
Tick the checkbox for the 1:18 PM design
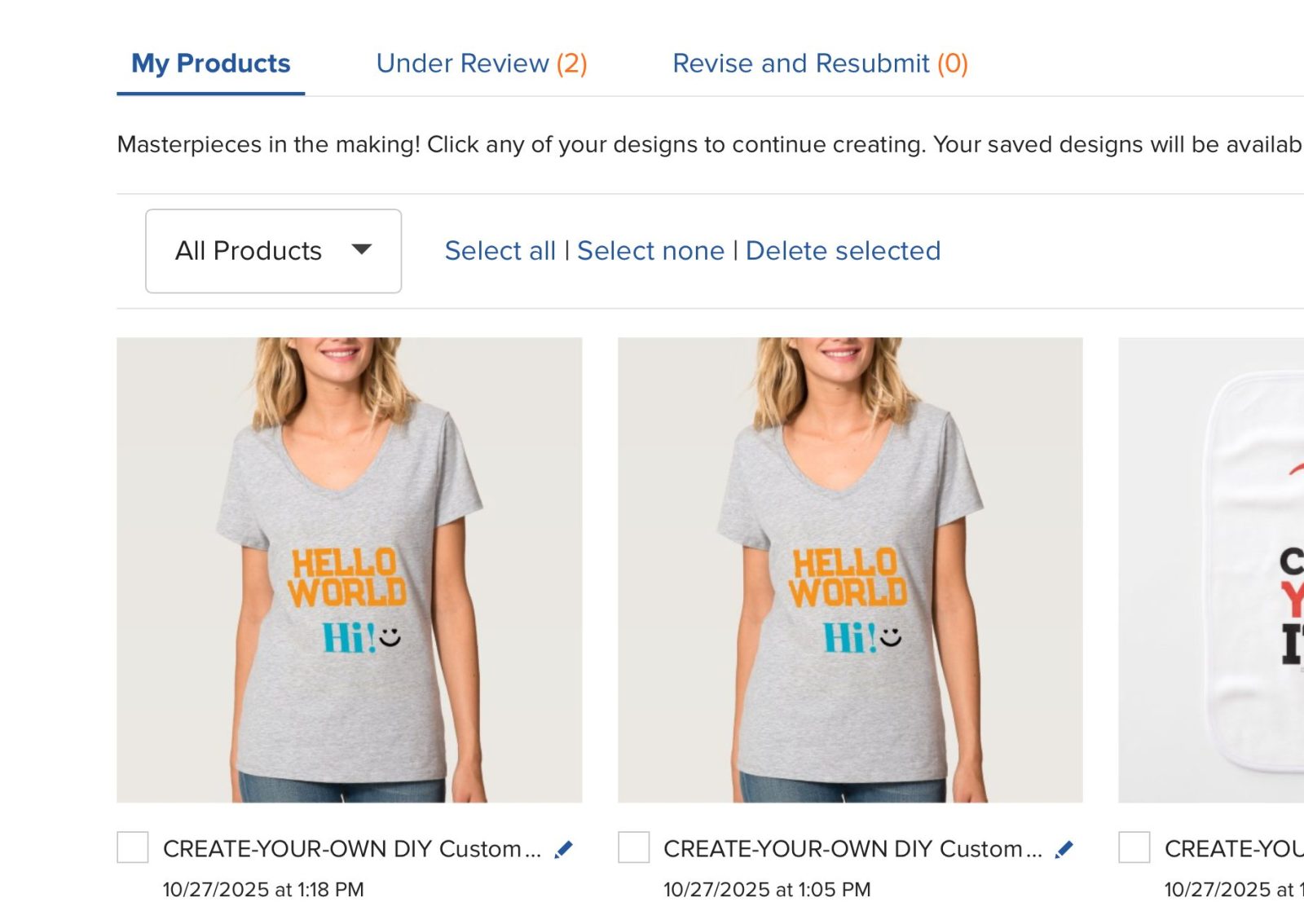click(x=133, y=847)
